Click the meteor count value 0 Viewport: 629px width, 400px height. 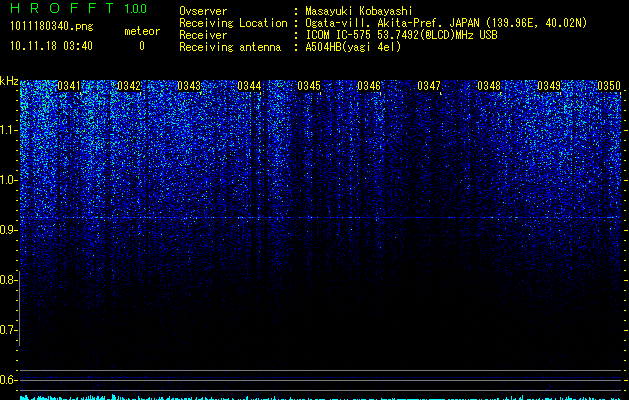click(x=142, y=46)
